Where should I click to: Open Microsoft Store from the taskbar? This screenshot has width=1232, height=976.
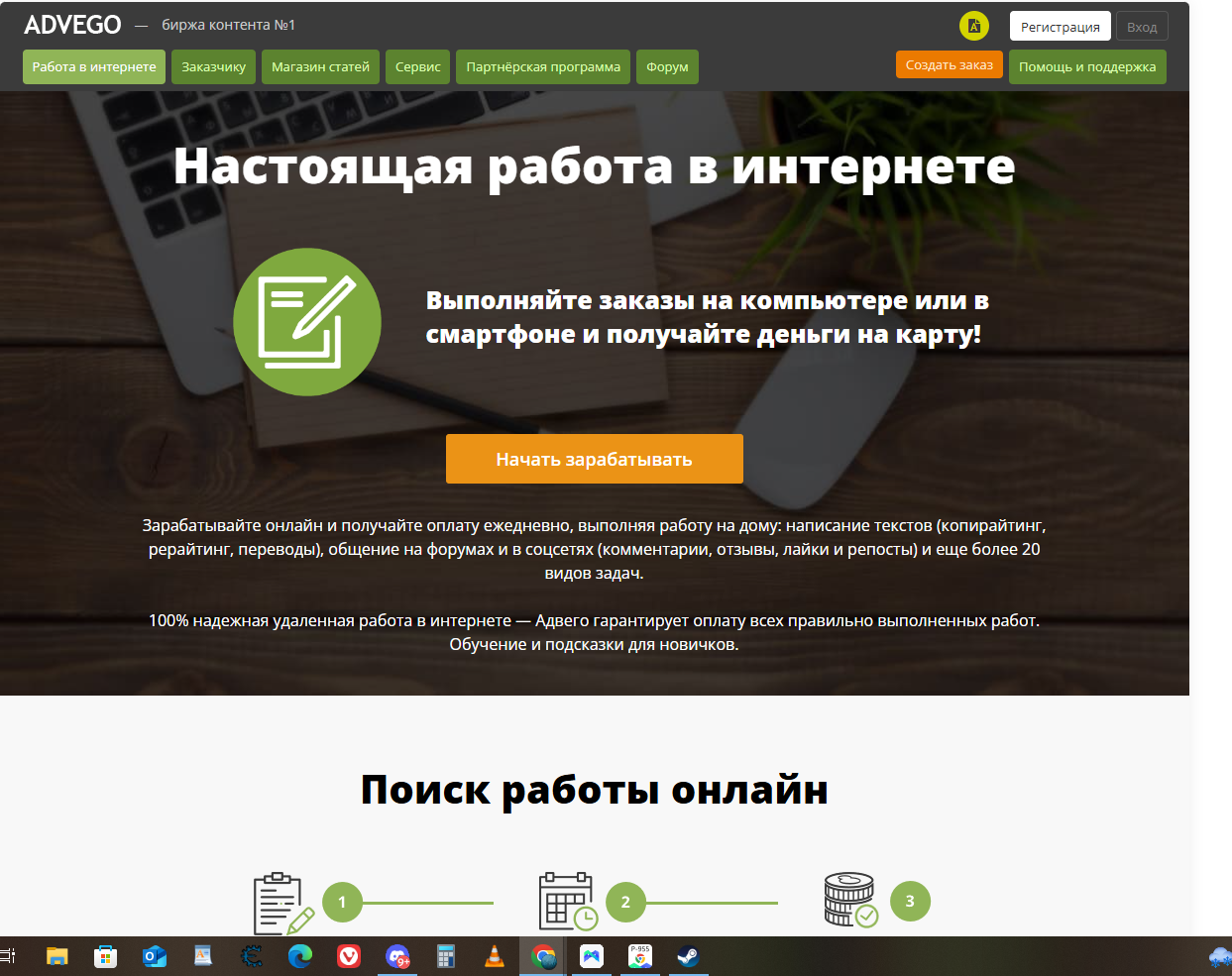pos(105,956)
